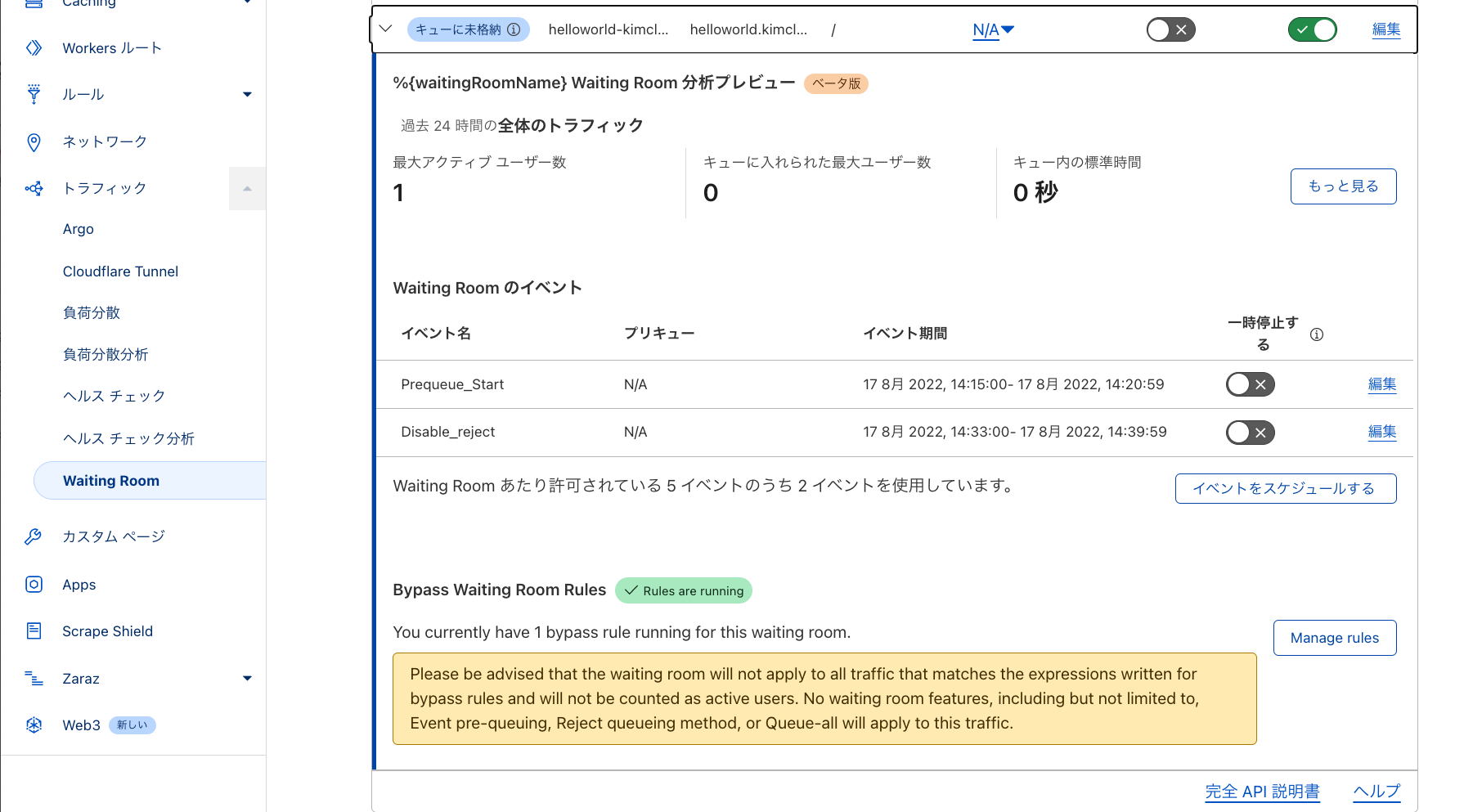1482x812 pixels.
Task: Click the カスタム ページ wrench icon
Action: coord(34,536)
